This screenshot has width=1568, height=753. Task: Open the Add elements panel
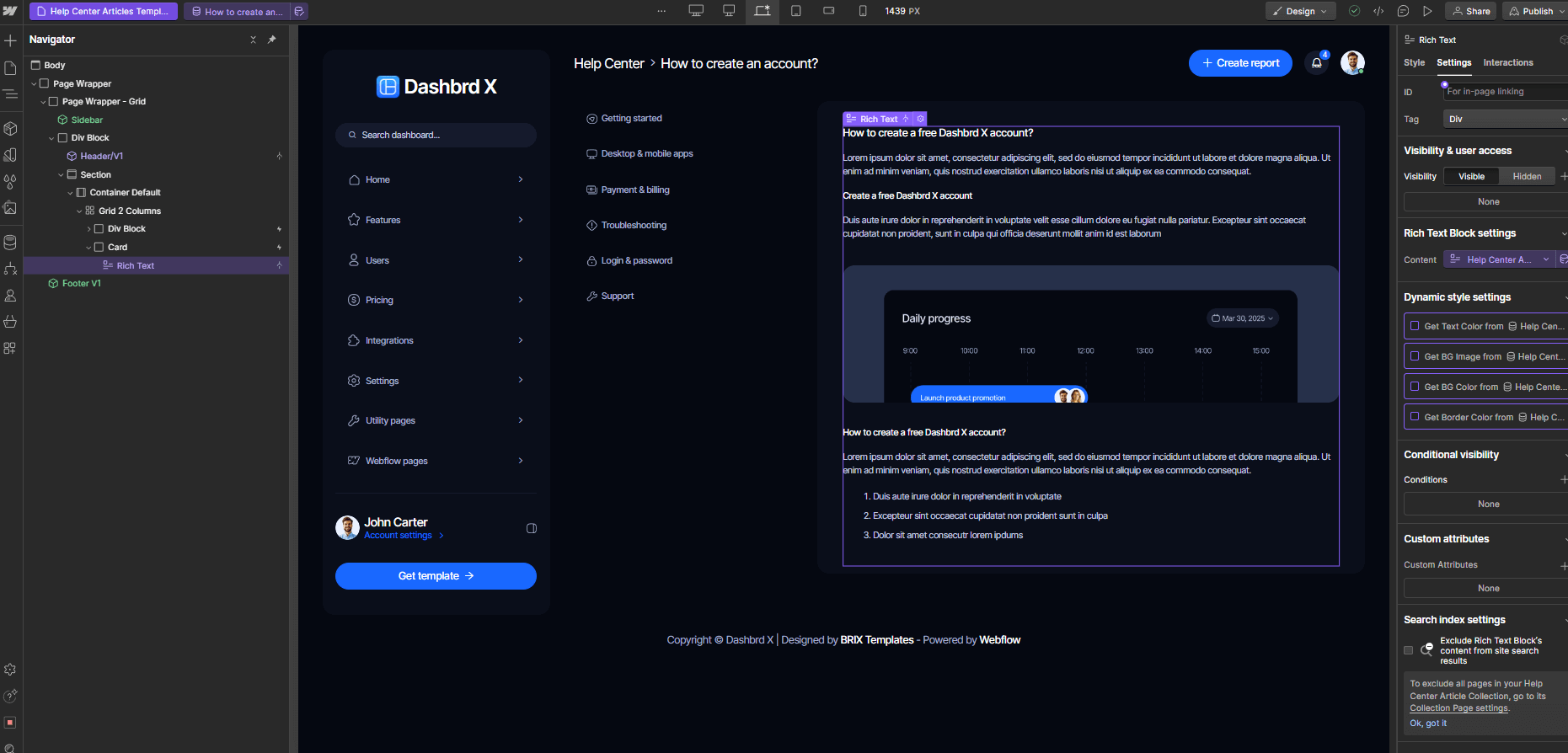click(x=10, y=40)
